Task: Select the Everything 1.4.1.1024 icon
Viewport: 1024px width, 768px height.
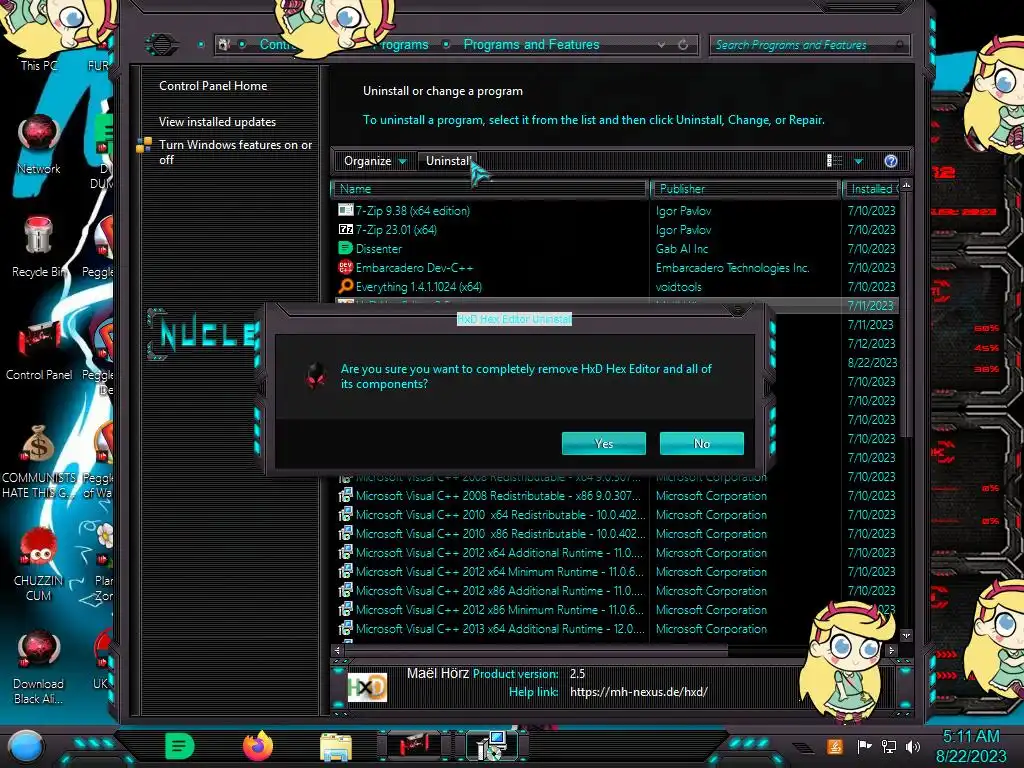Action: (345, 286)
